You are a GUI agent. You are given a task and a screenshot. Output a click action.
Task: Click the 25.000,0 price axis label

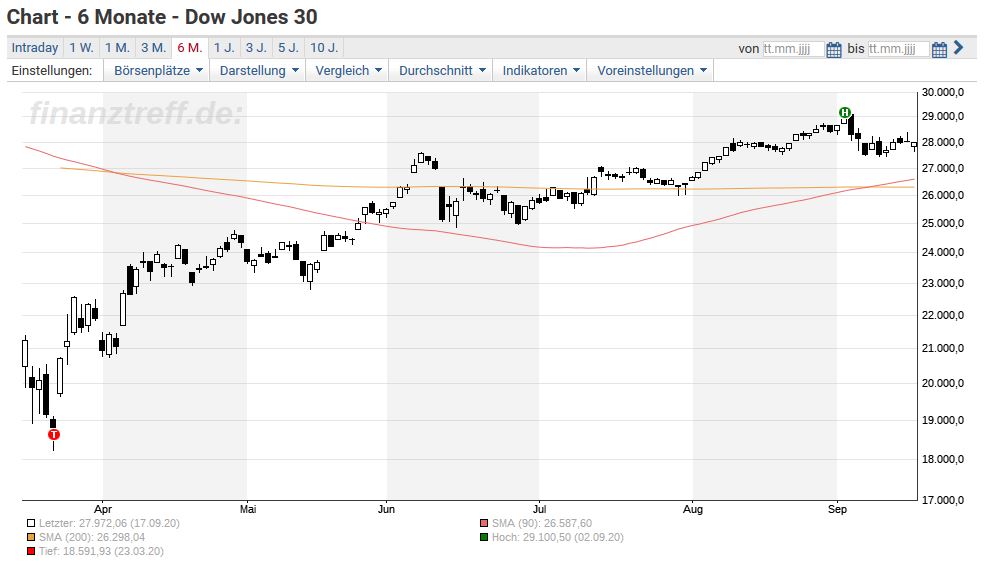[x=943, y=224]
